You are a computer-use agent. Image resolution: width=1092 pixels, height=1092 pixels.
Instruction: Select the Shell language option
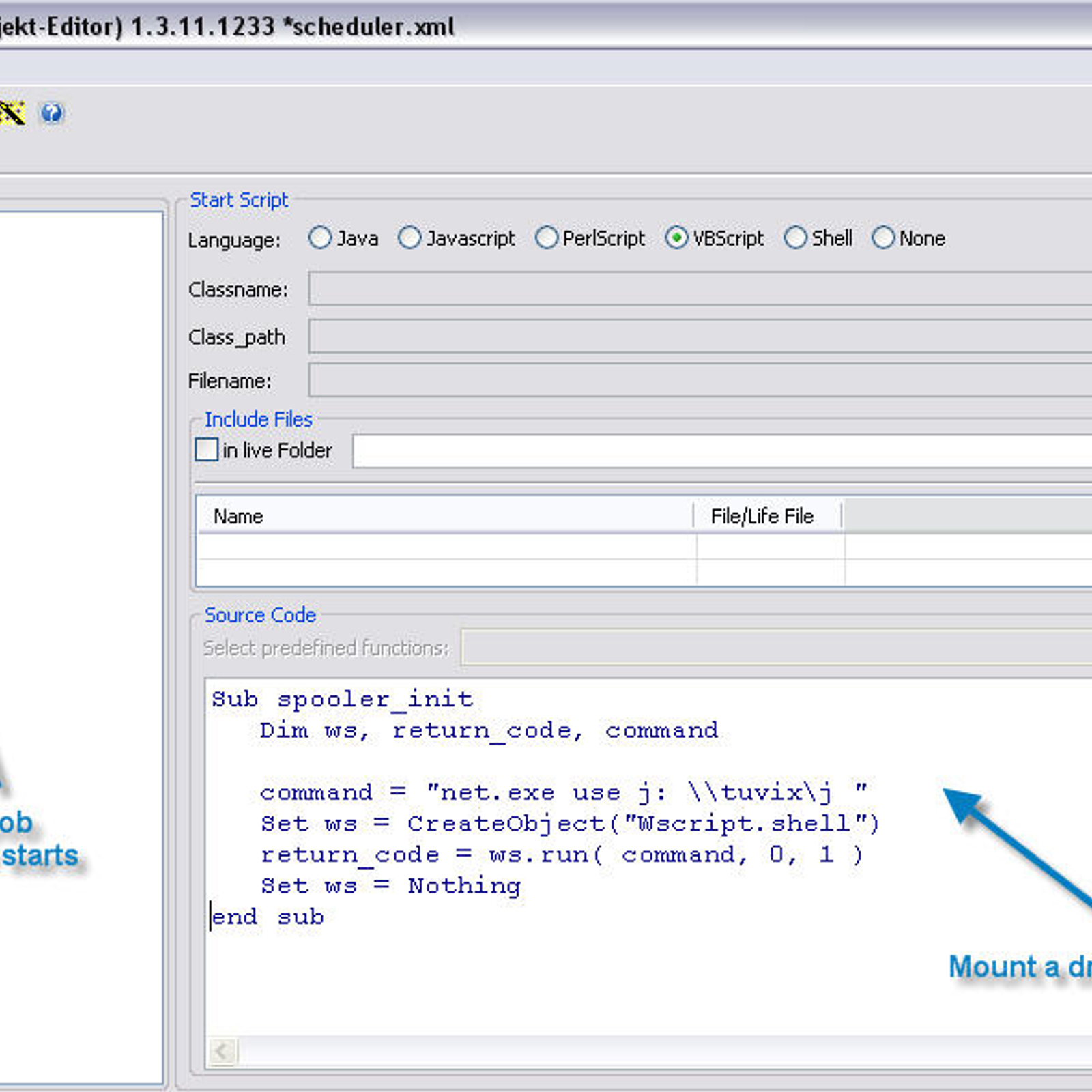tap(796, 238)
